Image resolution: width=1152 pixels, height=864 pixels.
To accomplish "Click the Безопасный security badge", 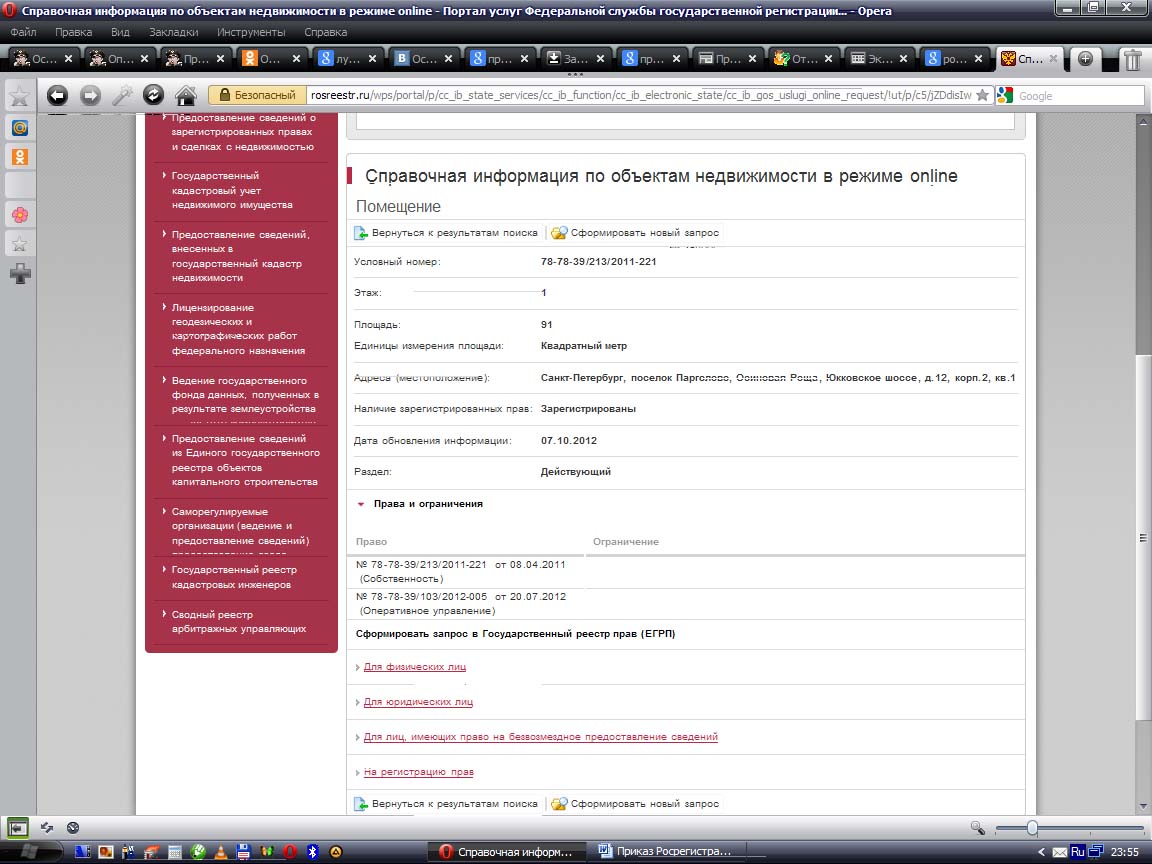I will [x=257, y=95].
